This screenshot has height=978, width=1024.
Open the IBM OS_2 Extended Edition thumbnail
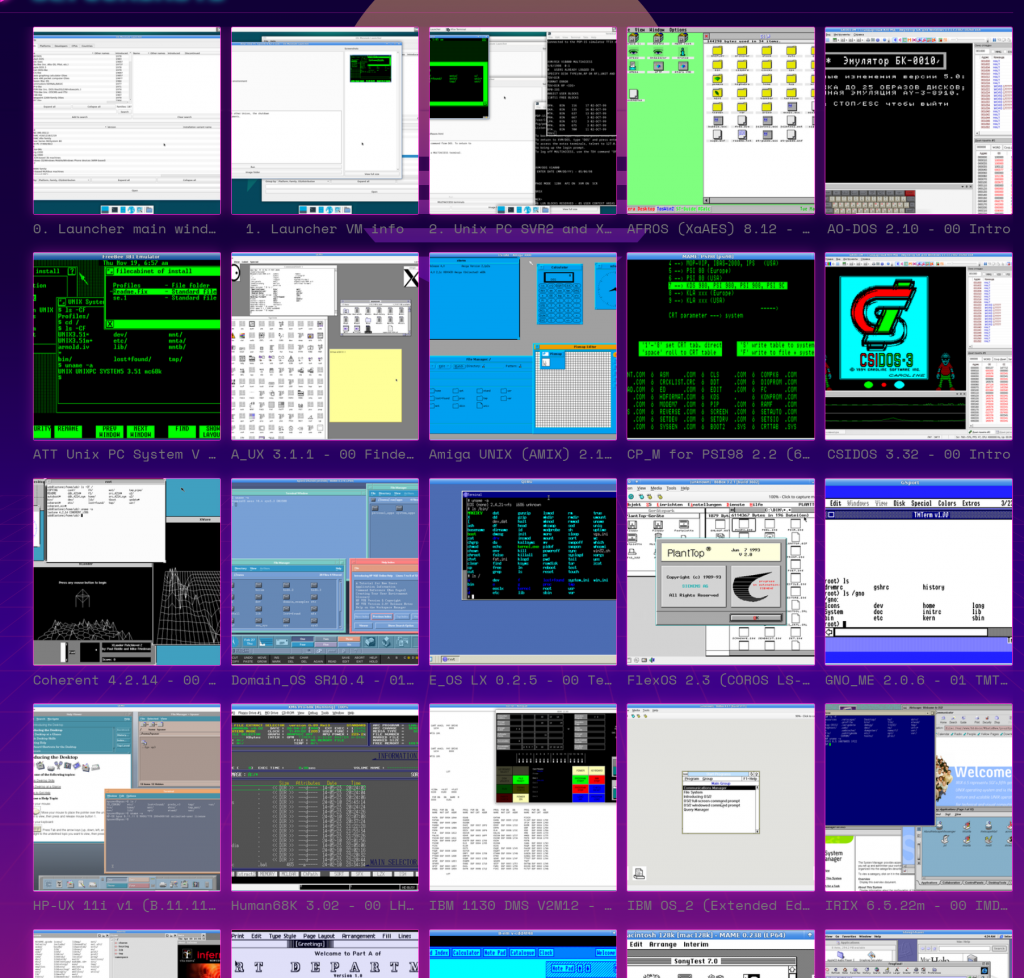[x=721, y=797]
